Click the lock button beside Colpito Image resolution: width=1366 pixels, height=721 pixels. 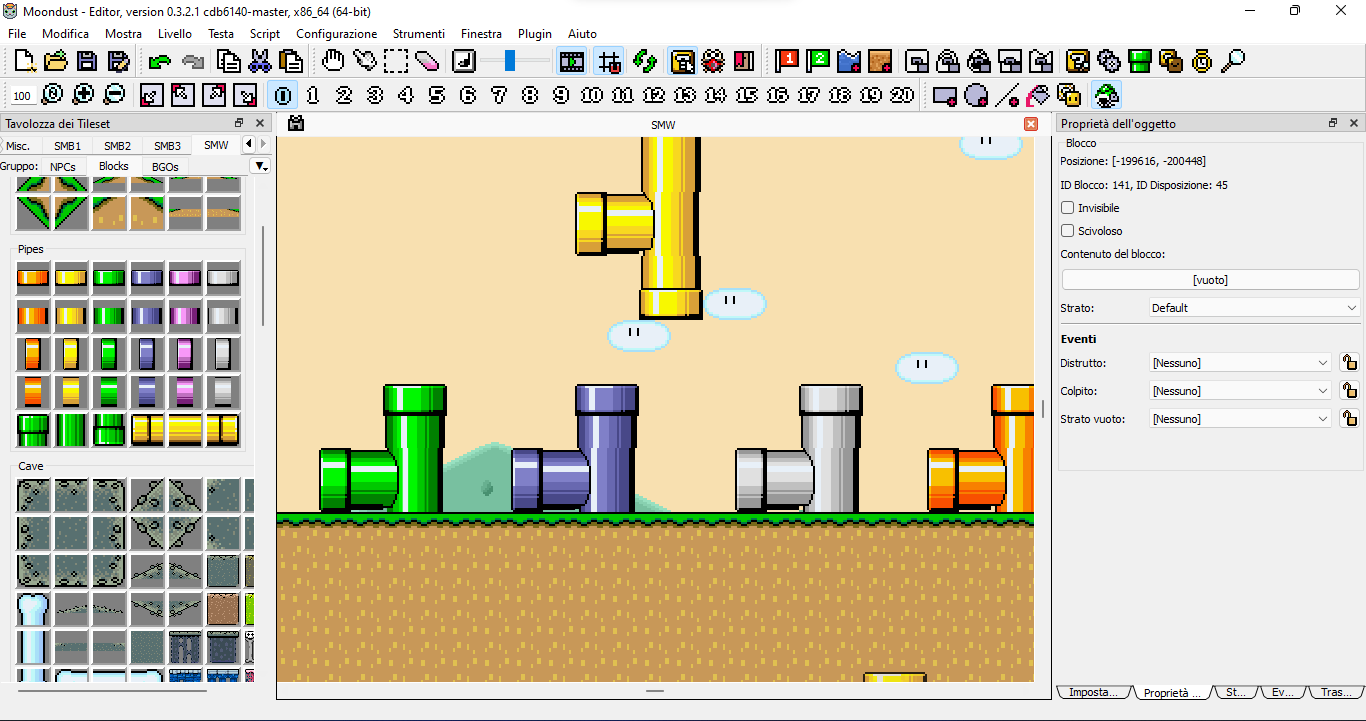(x=1349, y=391)
